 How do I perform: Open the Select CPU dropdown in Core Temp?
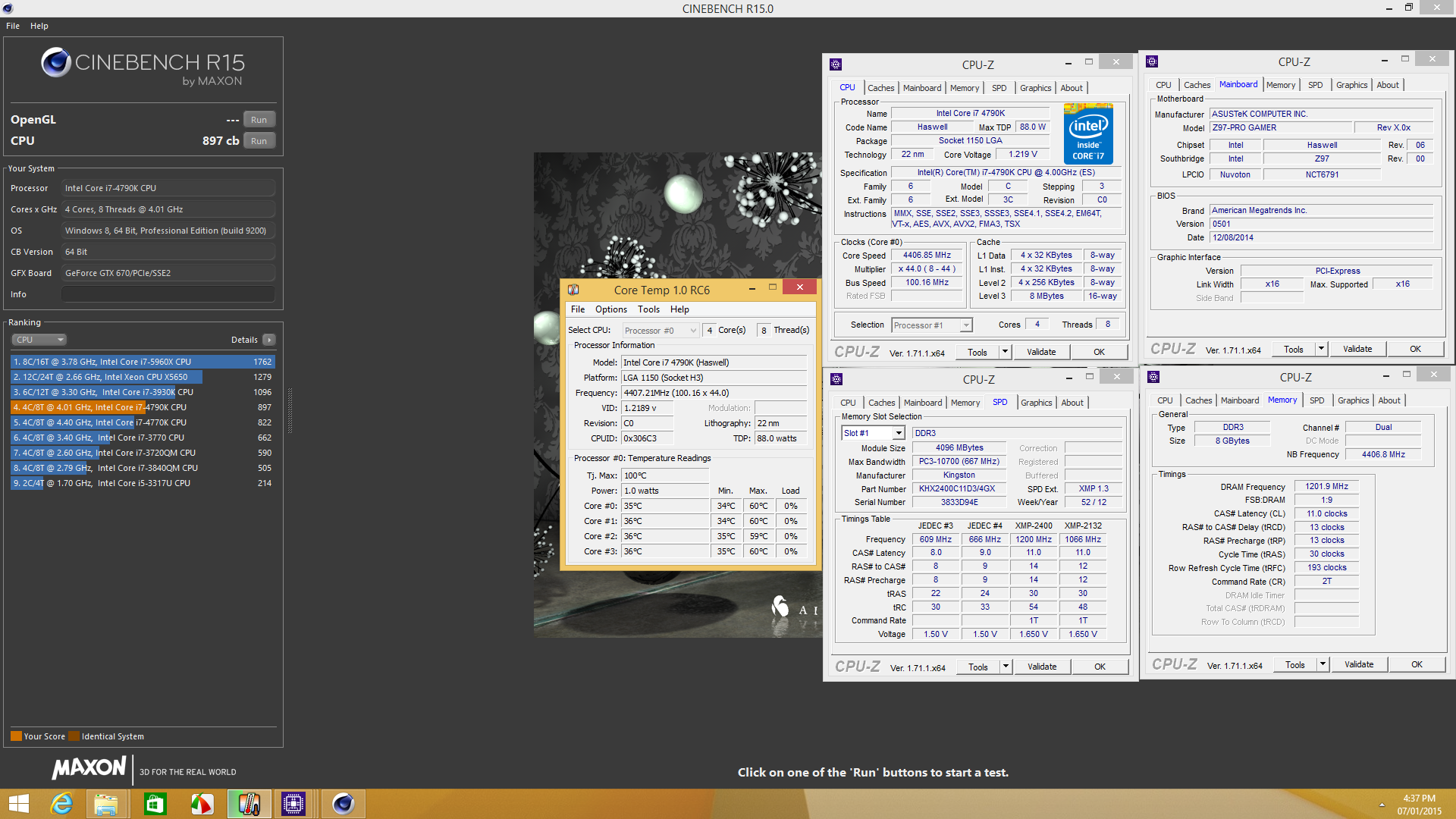660,331
